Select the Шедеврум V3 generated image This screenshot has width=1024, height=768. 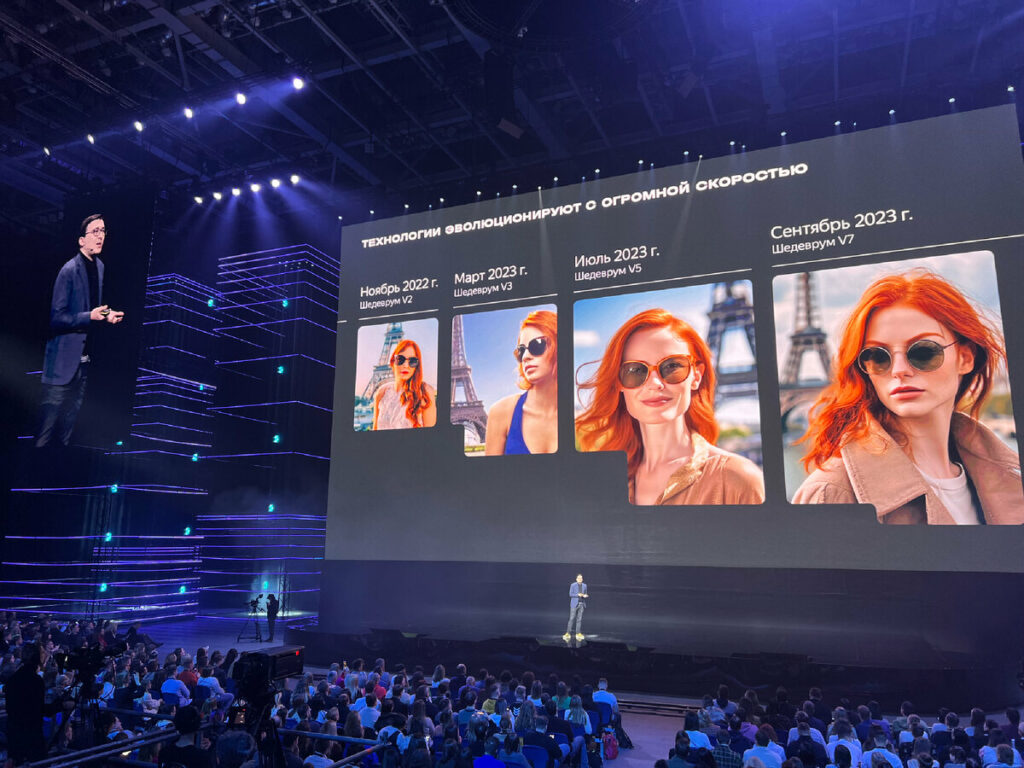[504, 379]
